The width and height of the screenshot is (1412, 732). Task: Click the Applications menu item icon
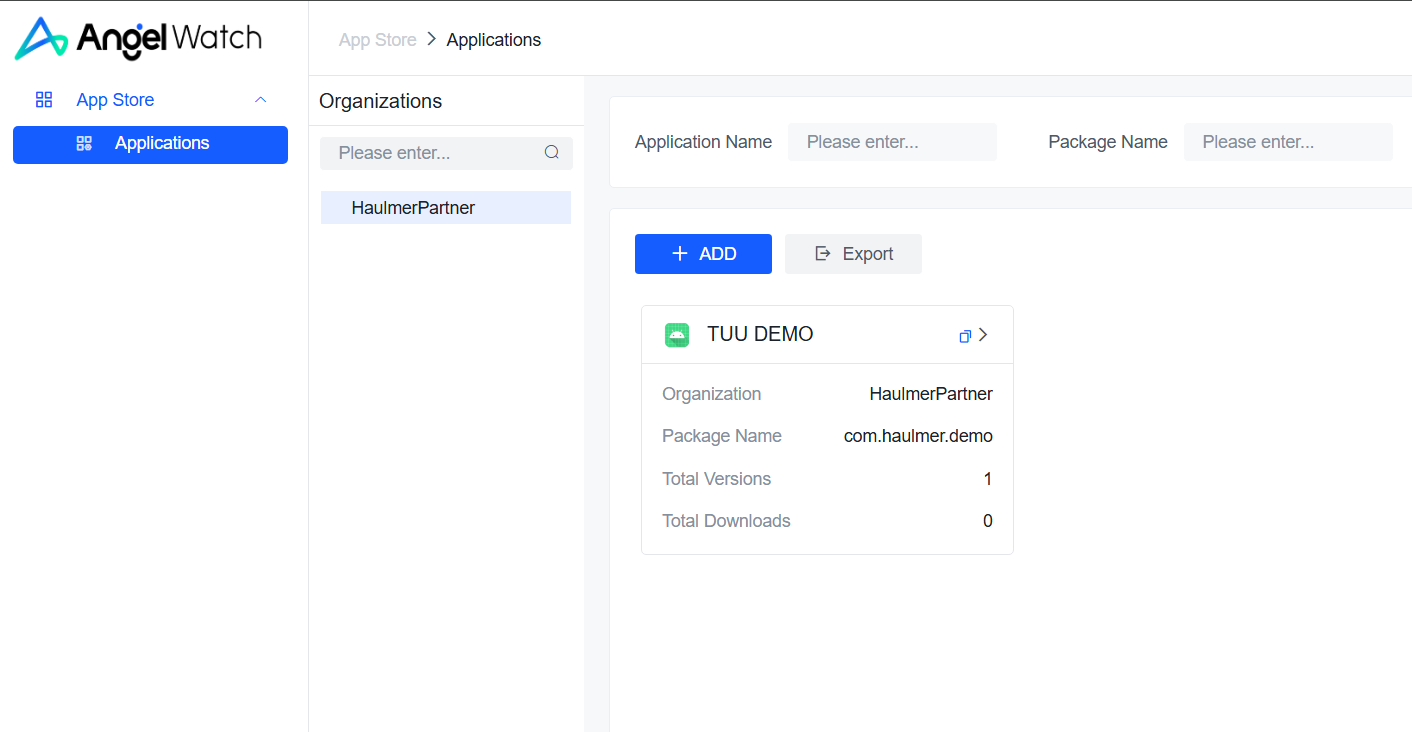(84, 144)
